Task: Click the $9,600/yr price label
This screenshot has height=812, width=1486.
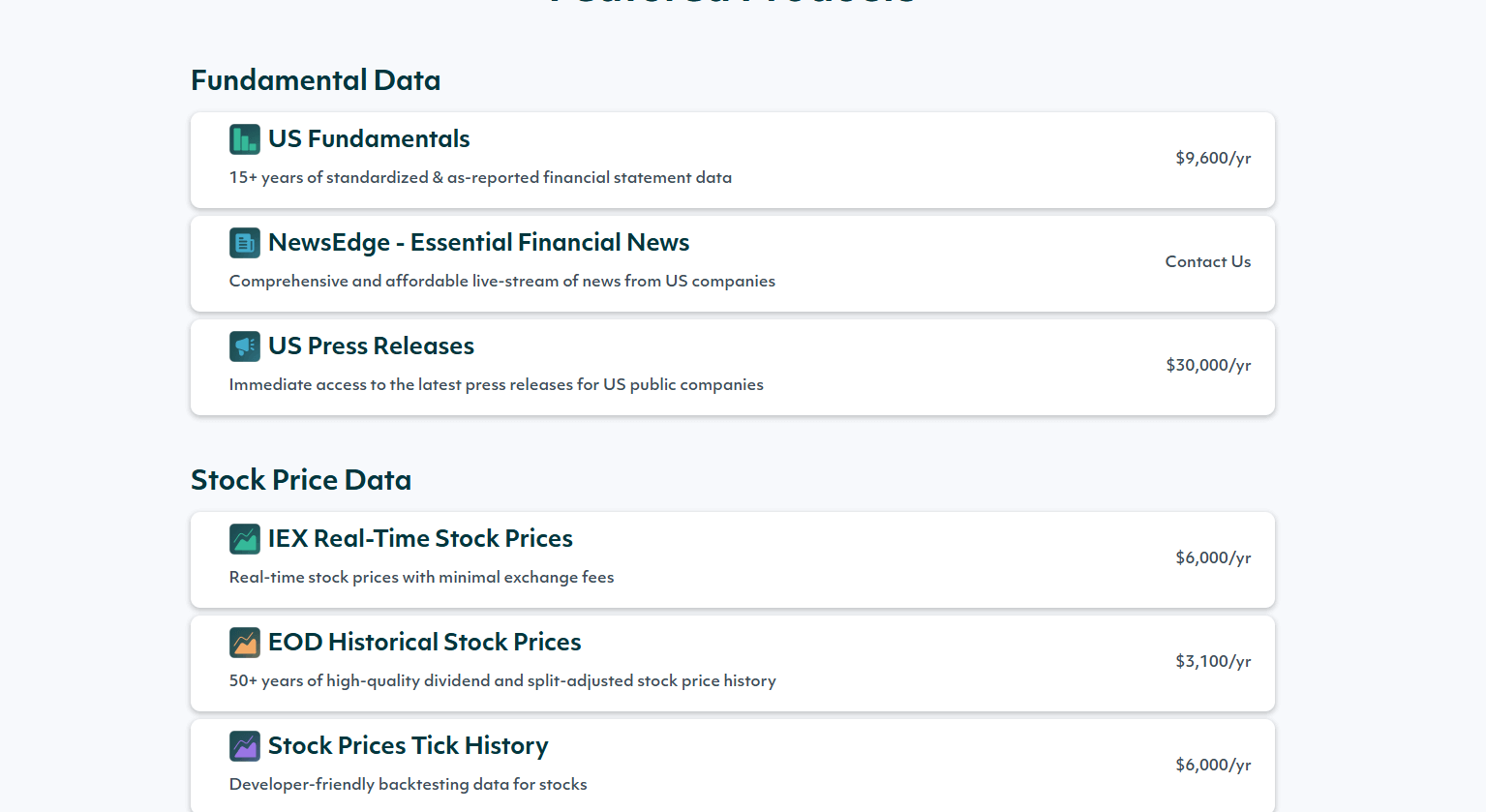Action: [x=1212, y=158]
